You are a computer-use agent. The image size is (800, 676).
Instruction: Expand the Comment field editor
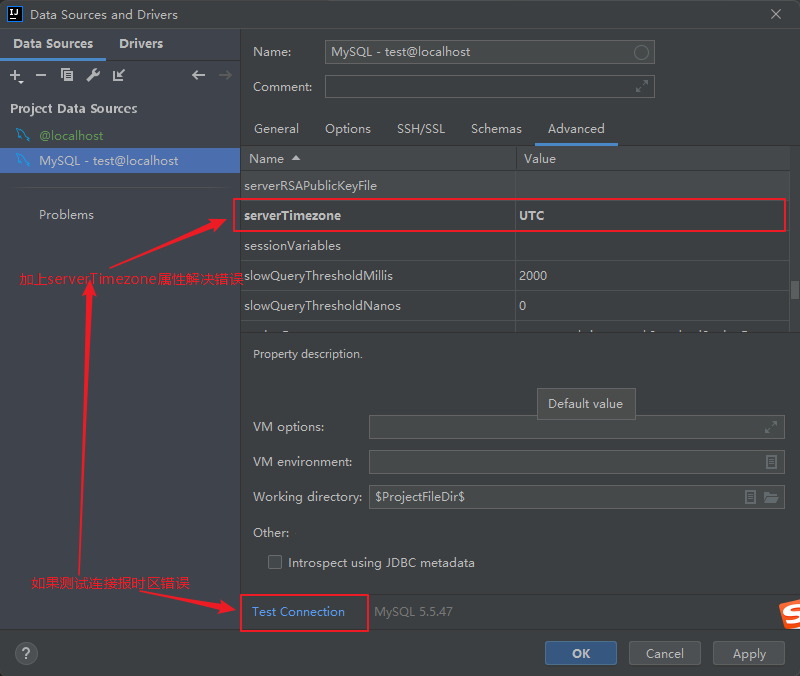click(641, 86)
